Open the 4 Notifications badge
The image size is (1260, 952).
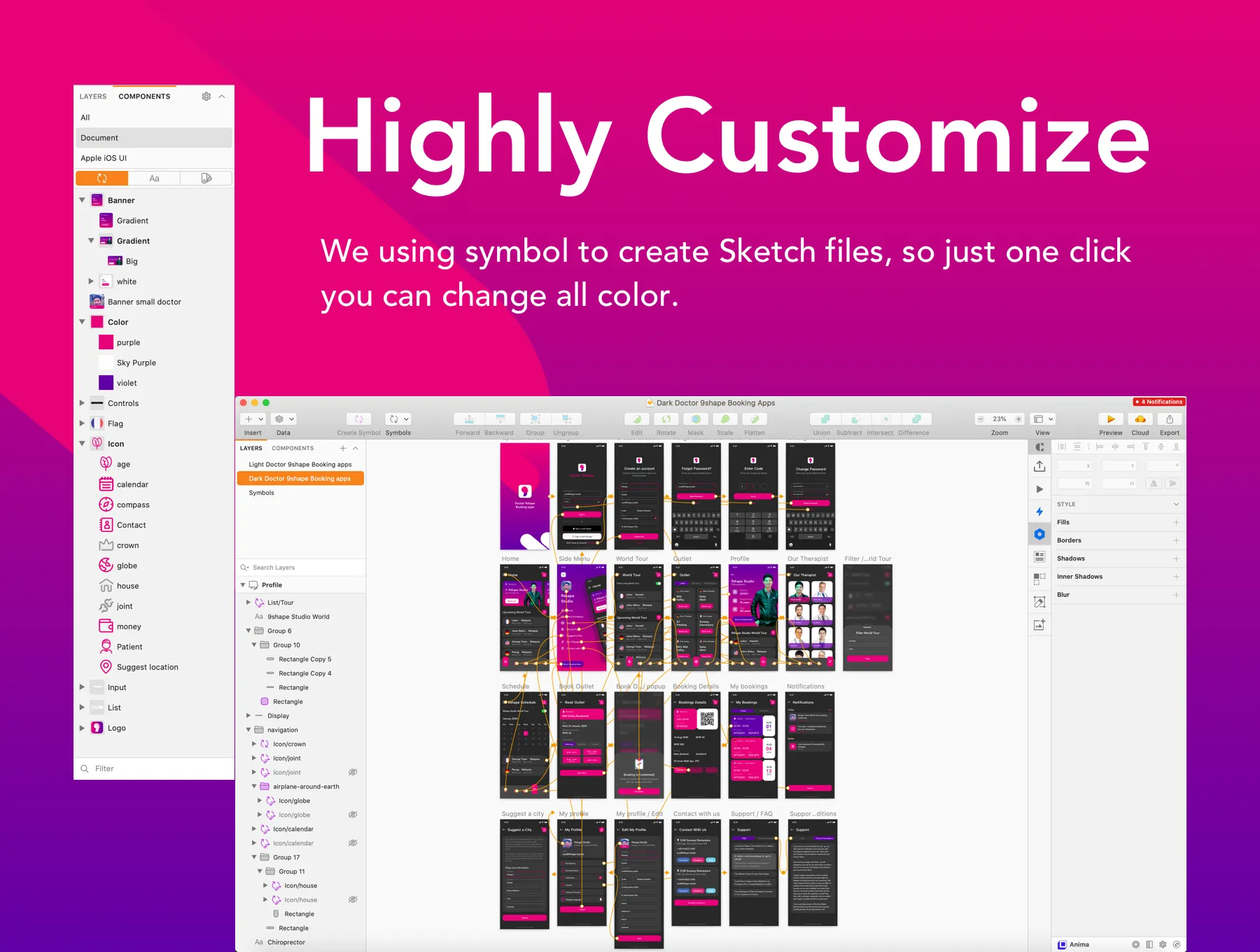tap(1158, 402)
